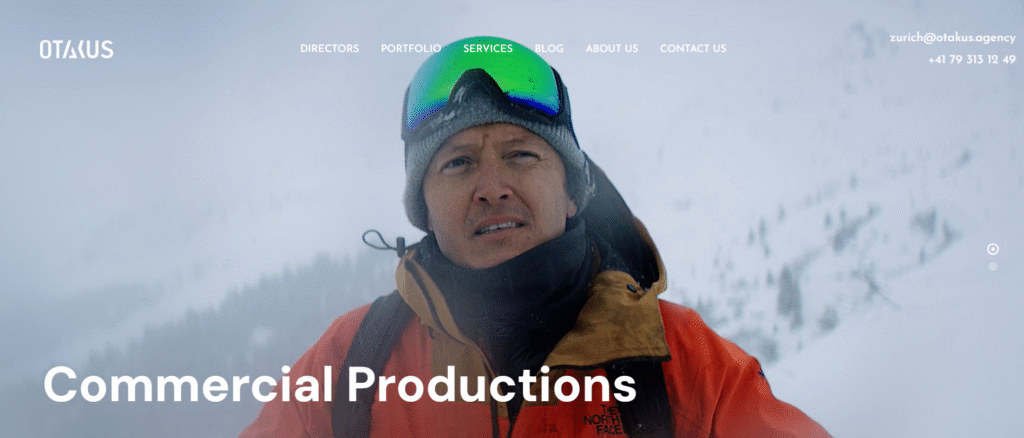
Task: Click the skier's green goggles in hero video
Action: click(x=483, y=84)
